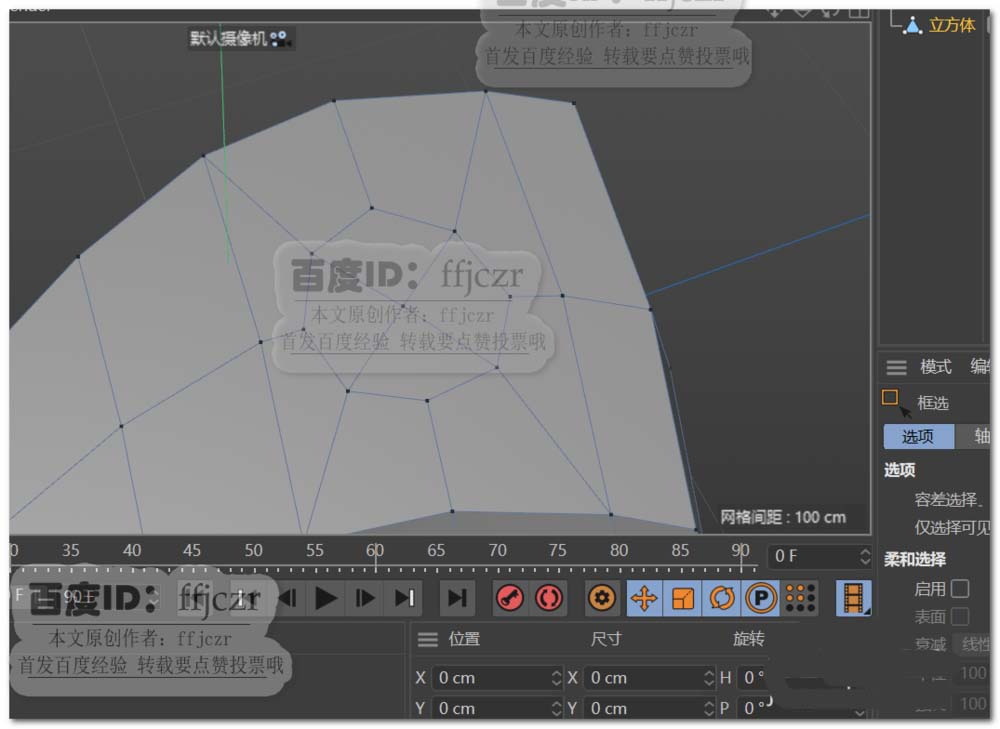Jump to the next keyframe
This screenshot has height=729, width=1000.
click(x=405, y=598)
